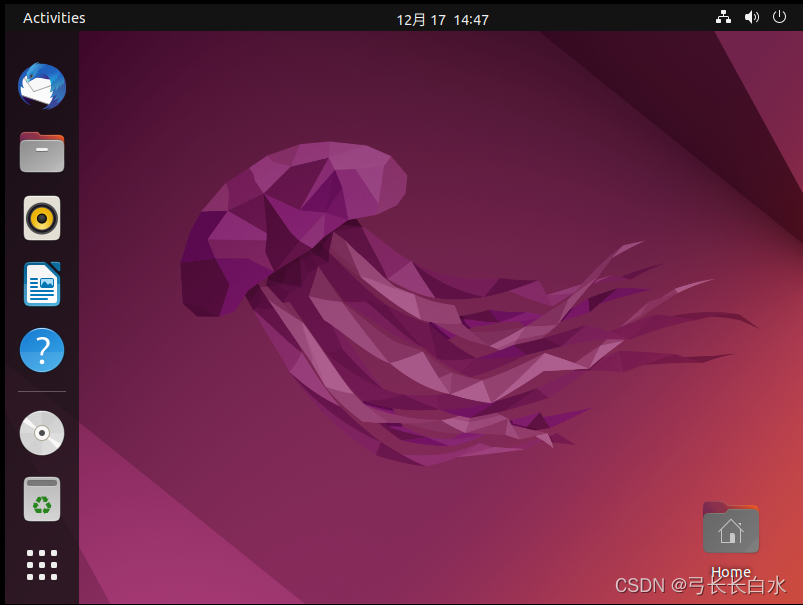803x605 pixels.
Task: Open Rhythmbox music player
Action: (x=42, y=218)
